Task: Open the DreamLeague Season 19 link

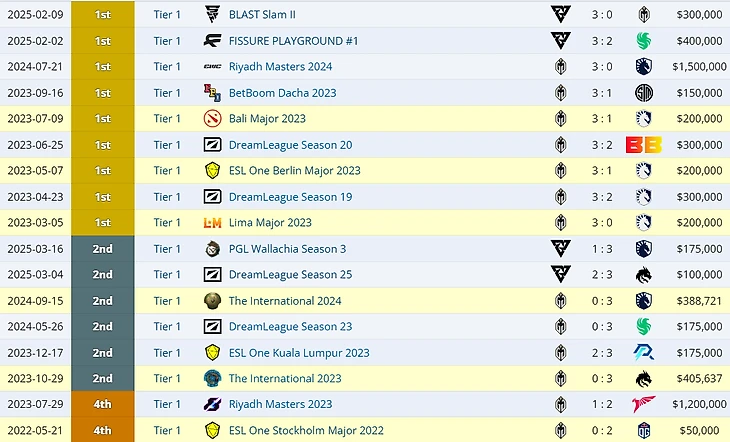Action: click(x=290, y=197)
